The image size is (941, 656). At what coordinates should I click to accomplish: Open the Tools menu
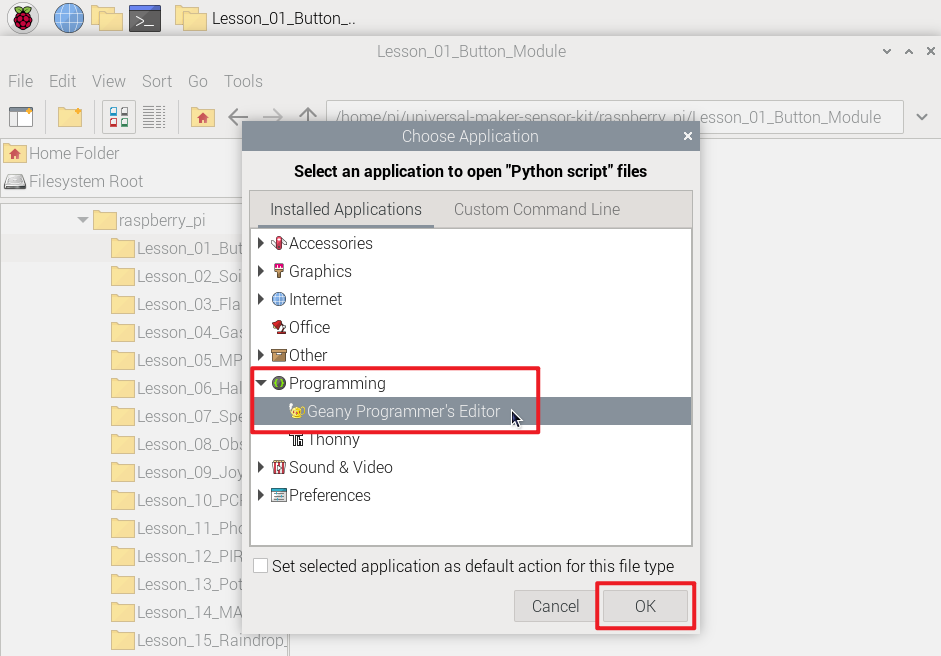coord(243,81)
